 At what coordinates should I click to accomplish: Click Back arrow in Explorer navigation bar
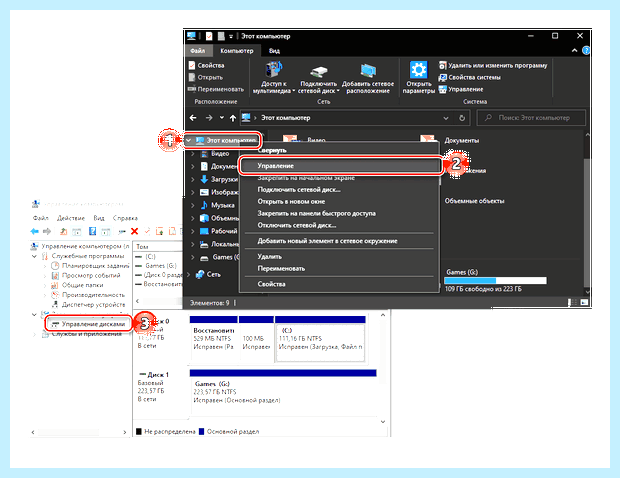pyautogui.click(x=193, y=118)
